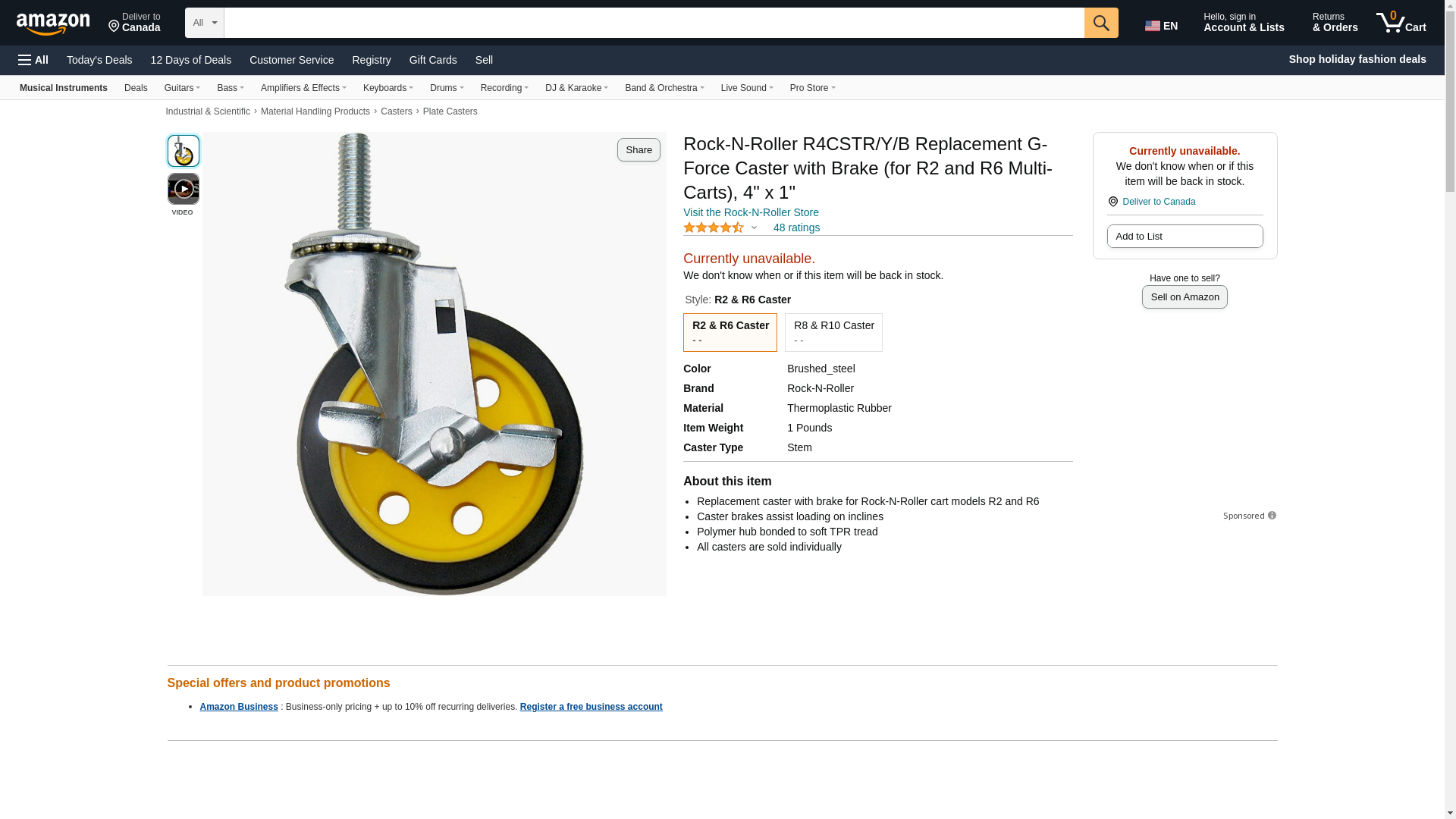
Task: Open Today's Deals page
Action: 99,60
